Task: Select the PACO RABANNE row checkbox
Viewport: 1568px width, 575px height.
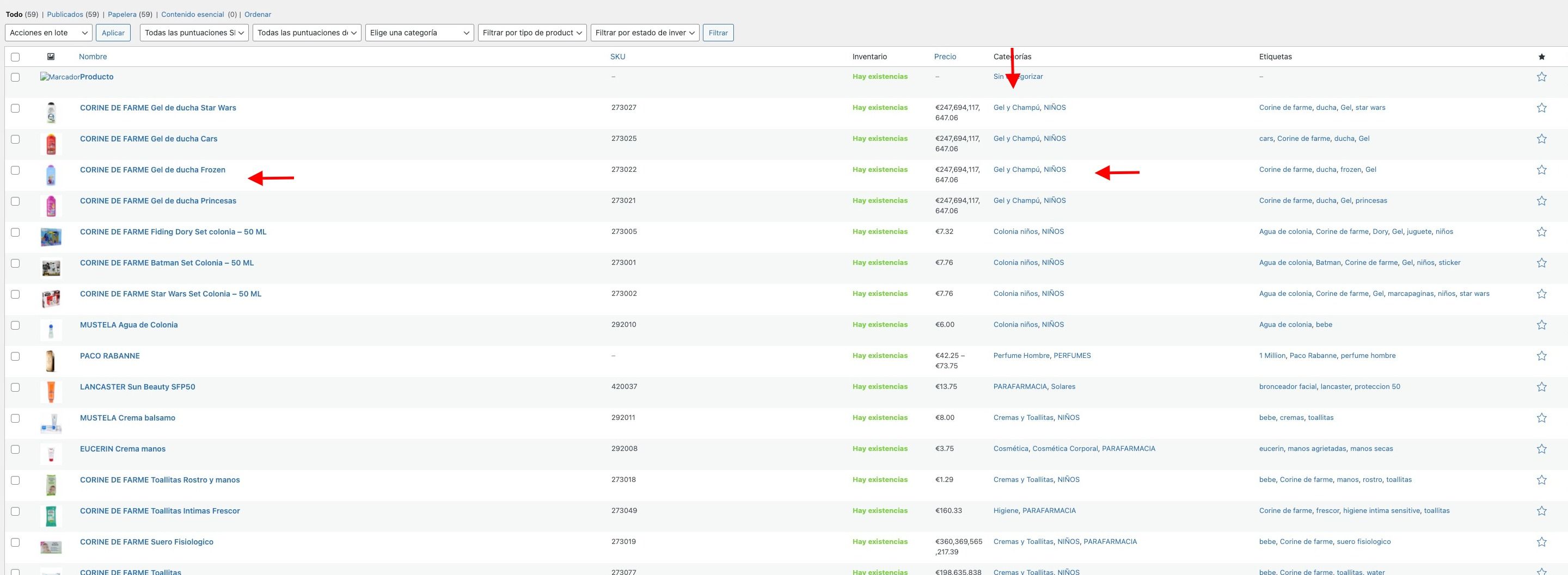Action: pyautogui.click(x=15, y=356)
